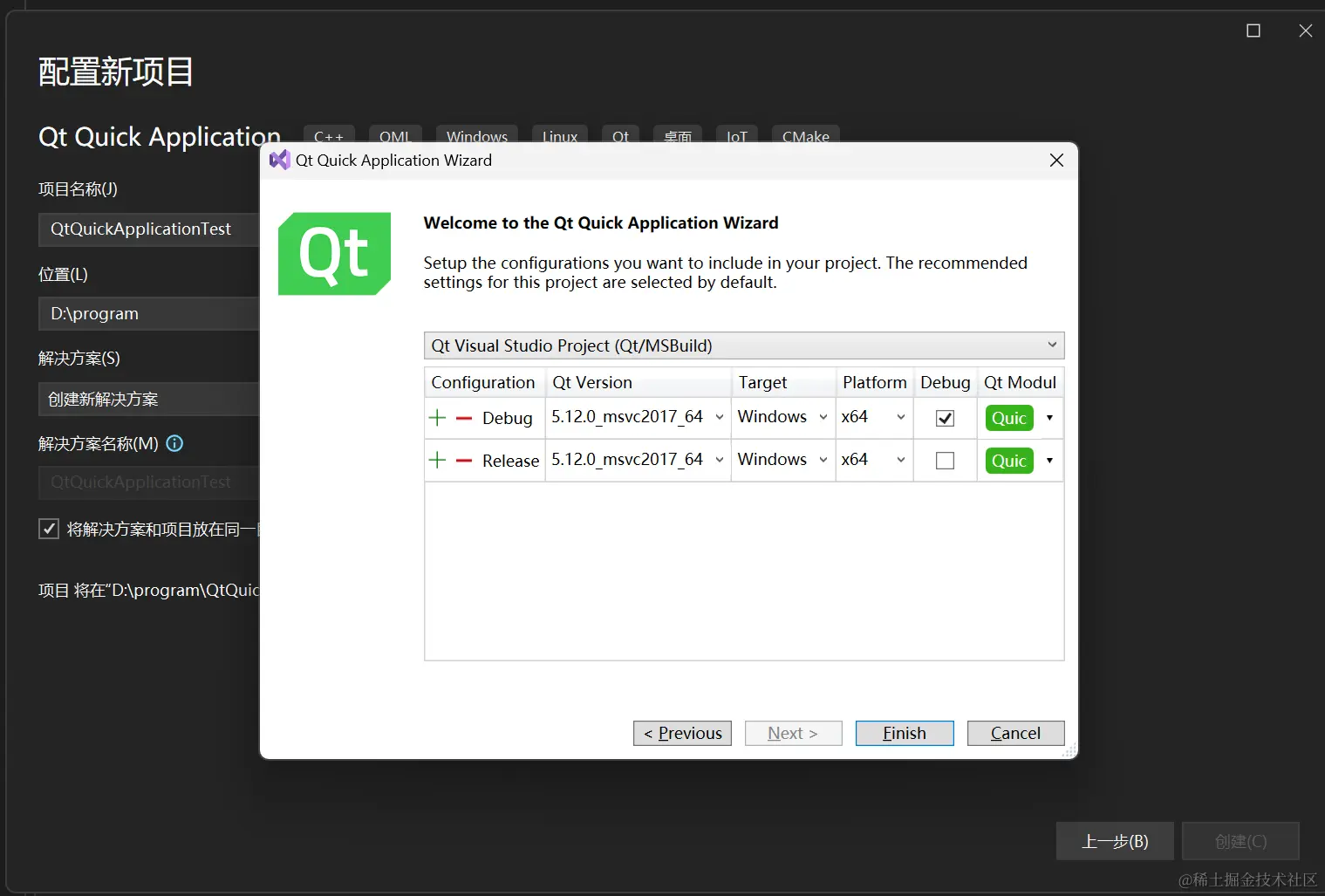This screenshot has width=1325, height=896.
Task: Enable the Debug checkbox in Release row
Action: click(x=945, y=461)
